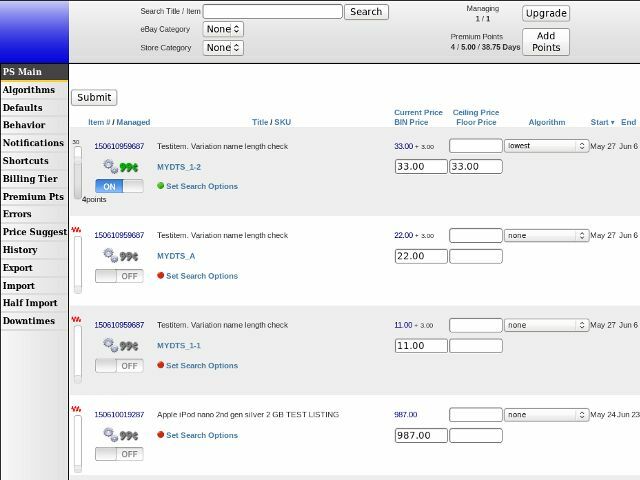Viewport: 640px width, 480px height.
Task: Open the algorithm dropdown showing 'lowest'
Action: 546,145
